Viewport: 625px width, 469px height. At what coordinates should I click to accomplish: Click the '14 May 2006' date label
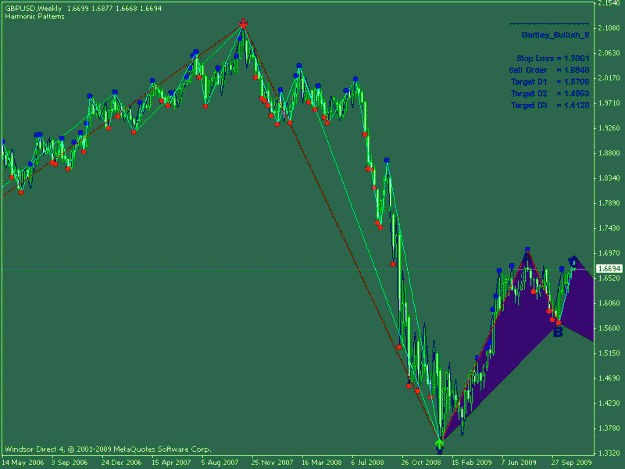pos(23,463)
